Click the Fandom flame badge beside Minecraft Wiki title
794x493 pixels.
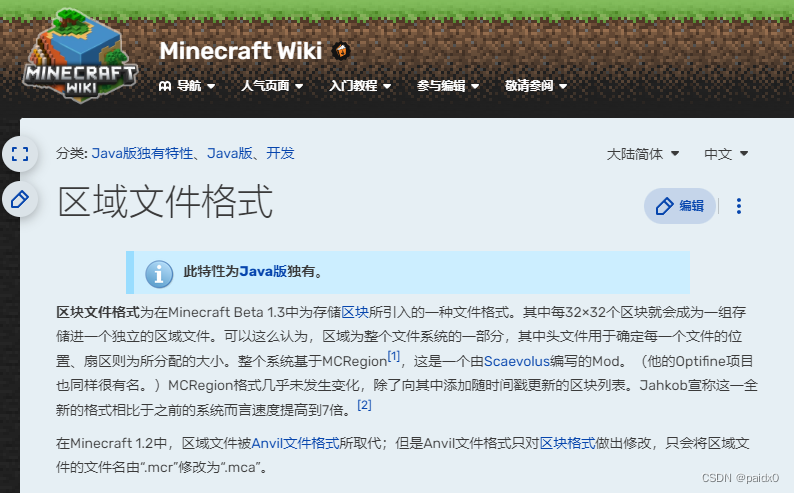pos(341,51)
